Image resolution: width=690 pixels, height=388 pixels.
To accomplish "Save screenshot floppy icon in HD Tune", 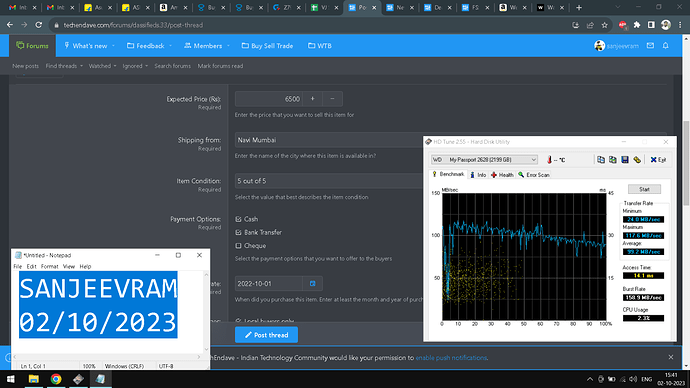I will click(x=625, y=160).
